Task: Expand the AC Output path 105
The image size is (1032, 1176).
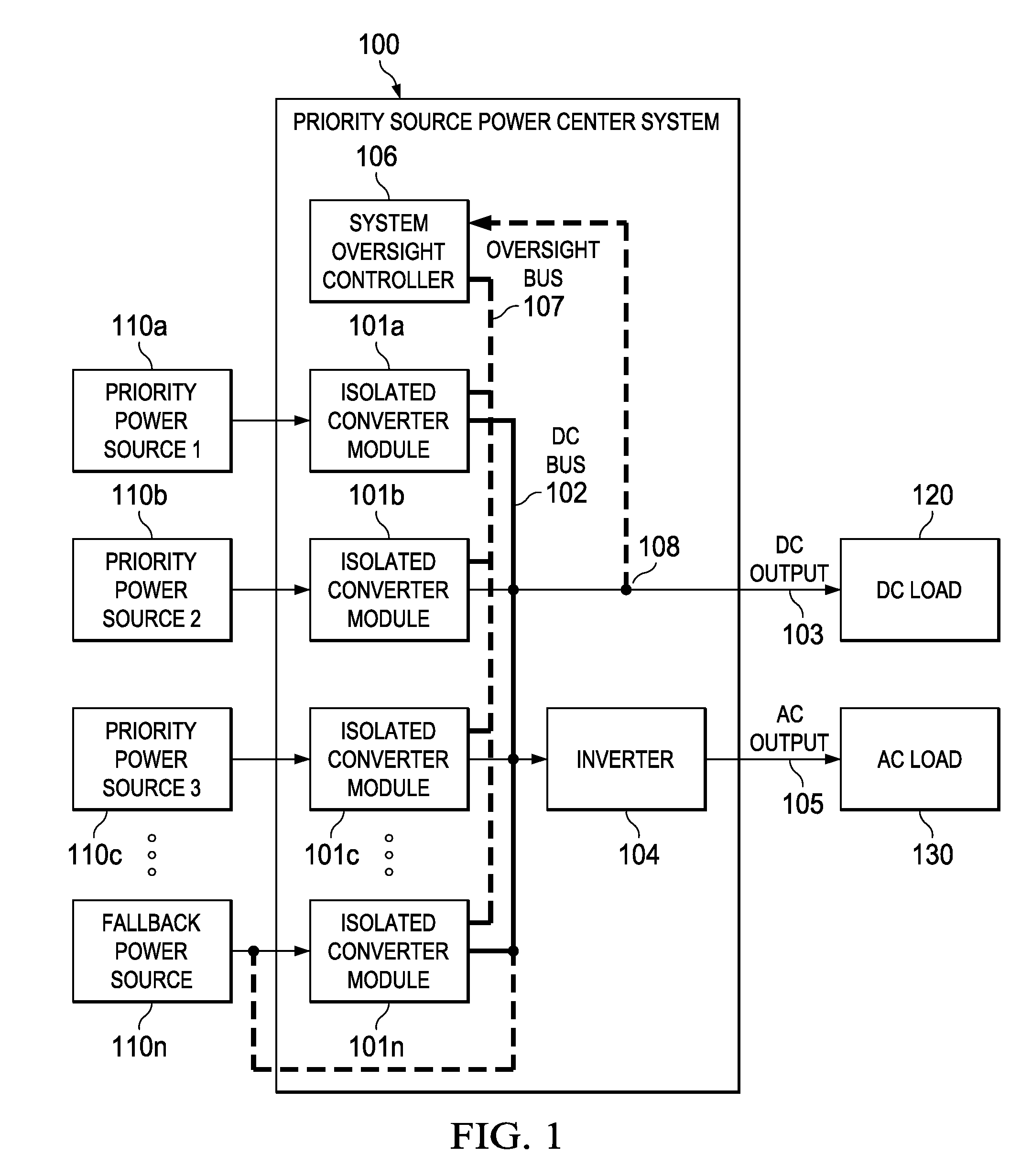Action: (x=800, y=760)
